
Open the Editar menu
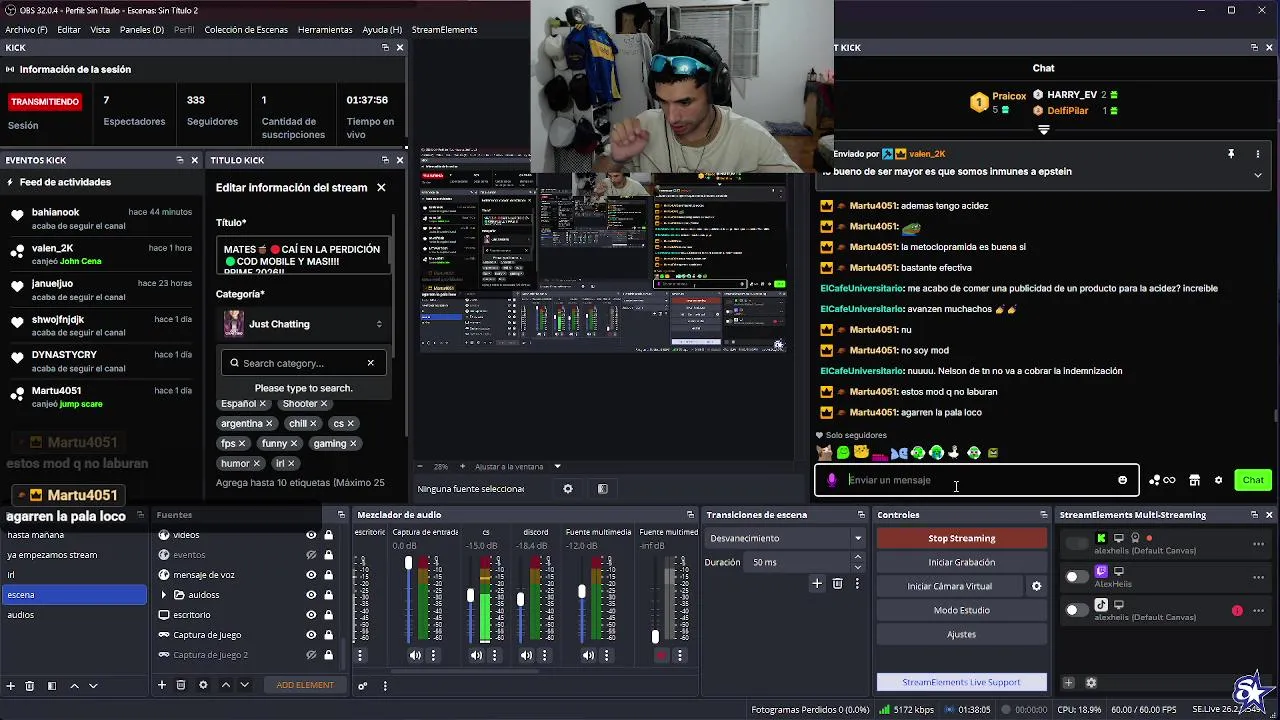coord(69,30)
